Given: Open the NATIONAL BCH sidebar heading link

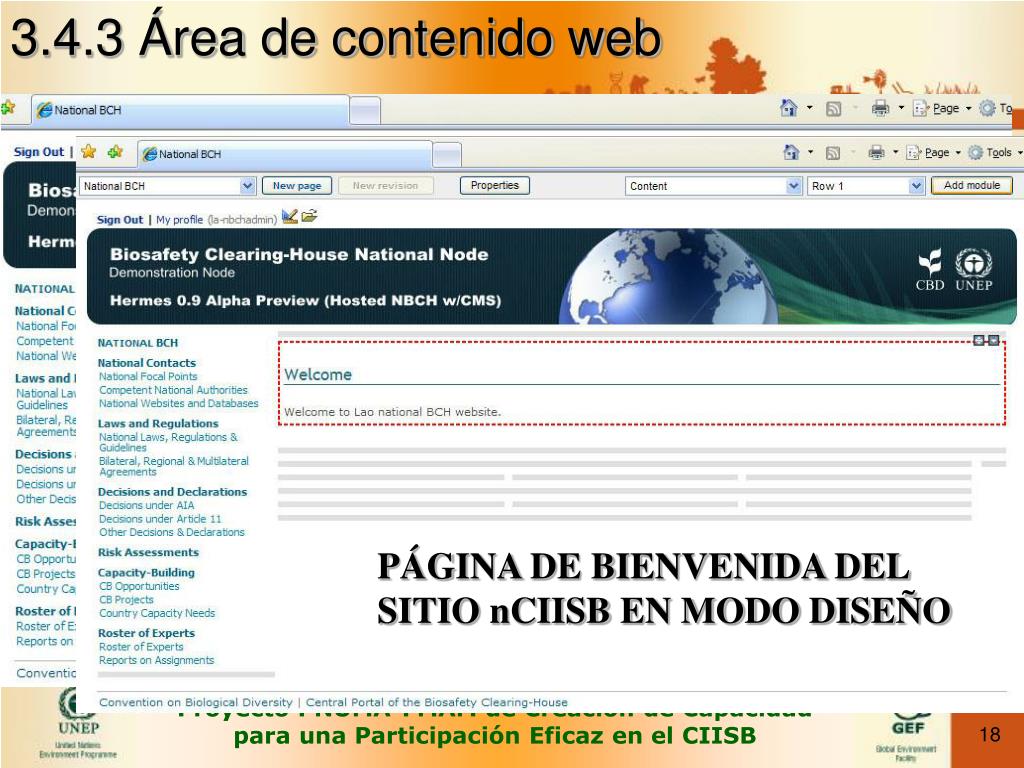Looking at the screenshot, I should coord(137,343).
